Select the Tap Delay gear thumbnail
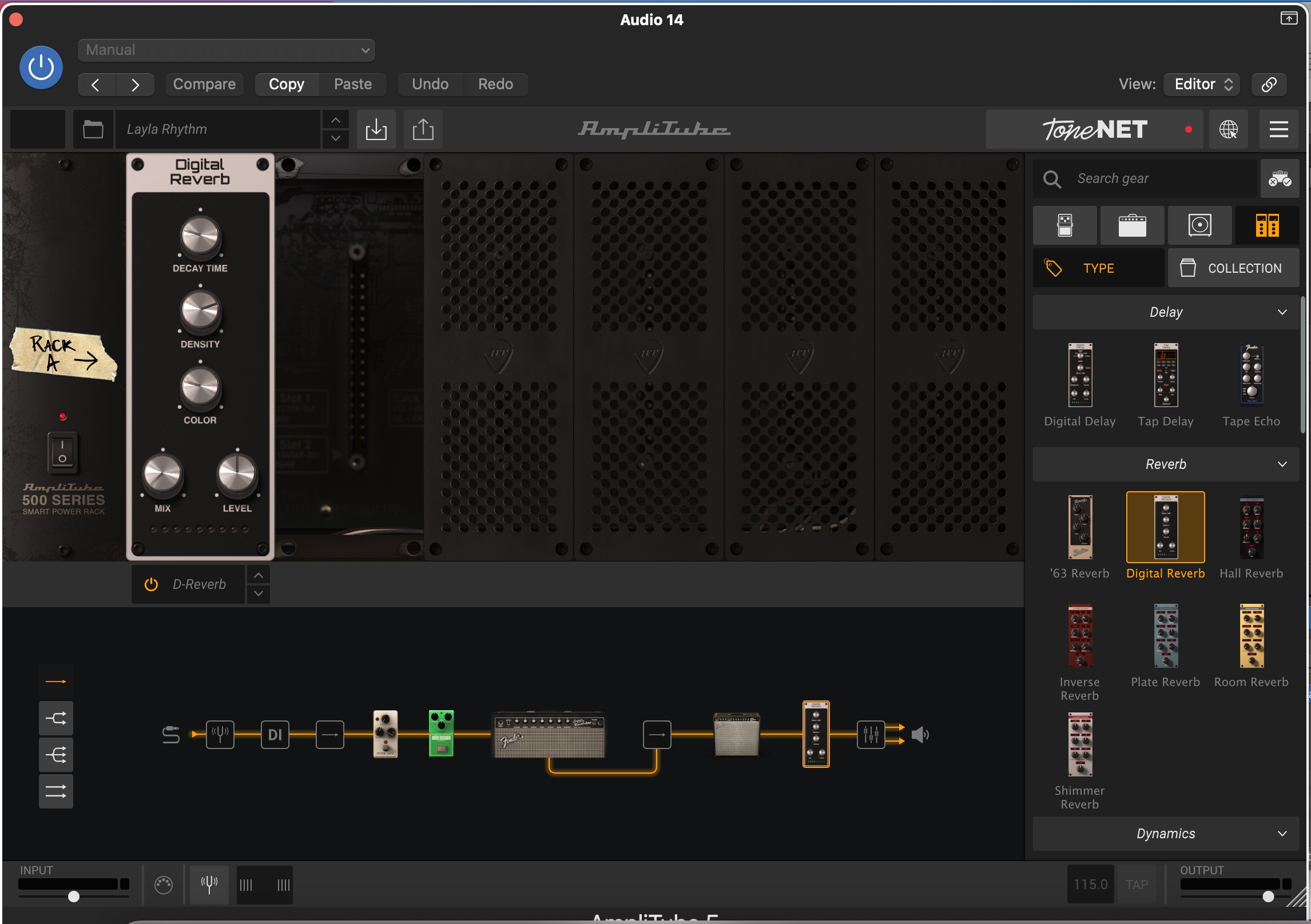The width and height of the screenshot is (1311, 924). pyautogui.click(x=1166, y=376)
